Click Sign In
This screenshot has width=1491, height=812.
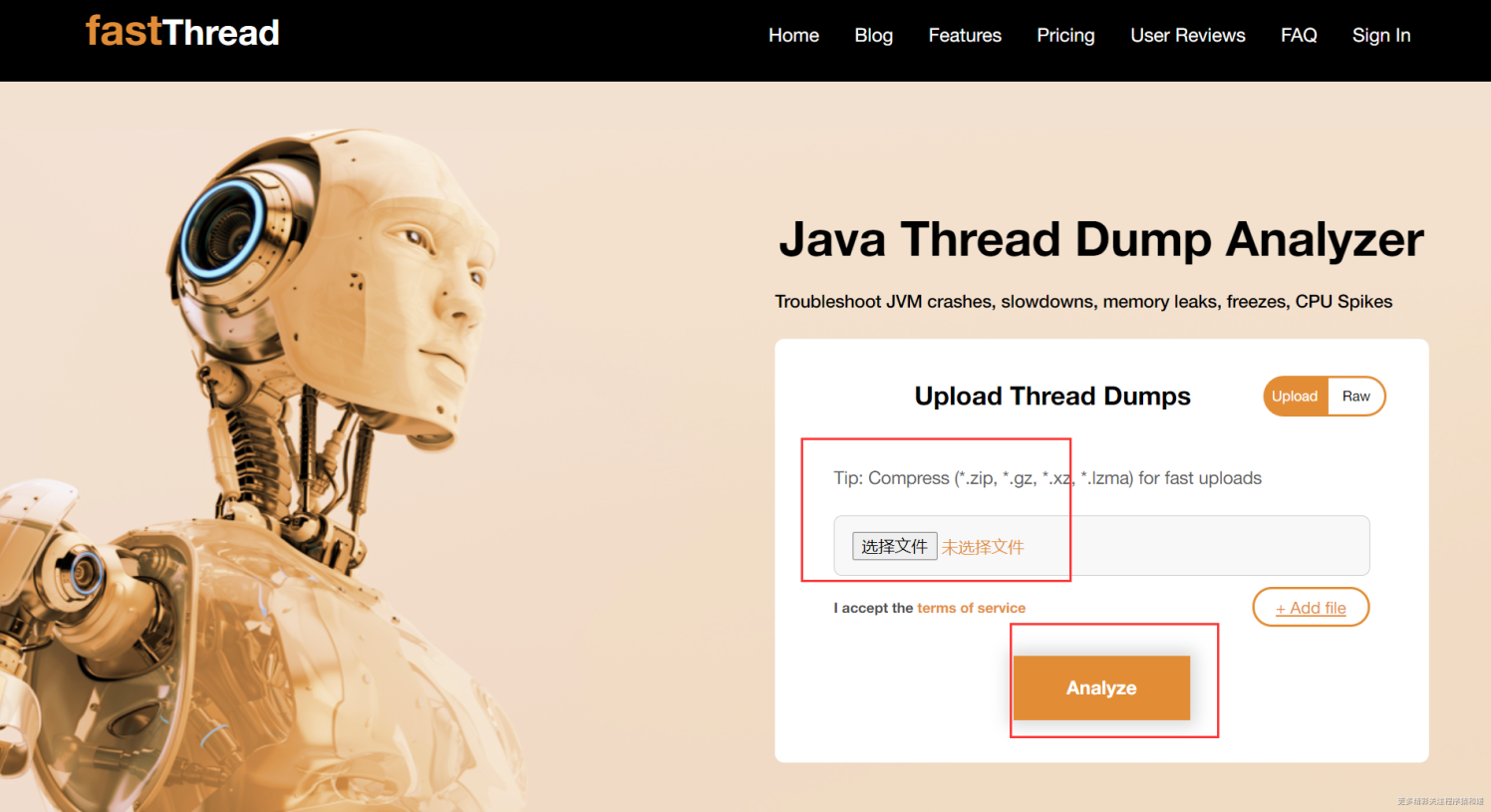pos(1380,35)
